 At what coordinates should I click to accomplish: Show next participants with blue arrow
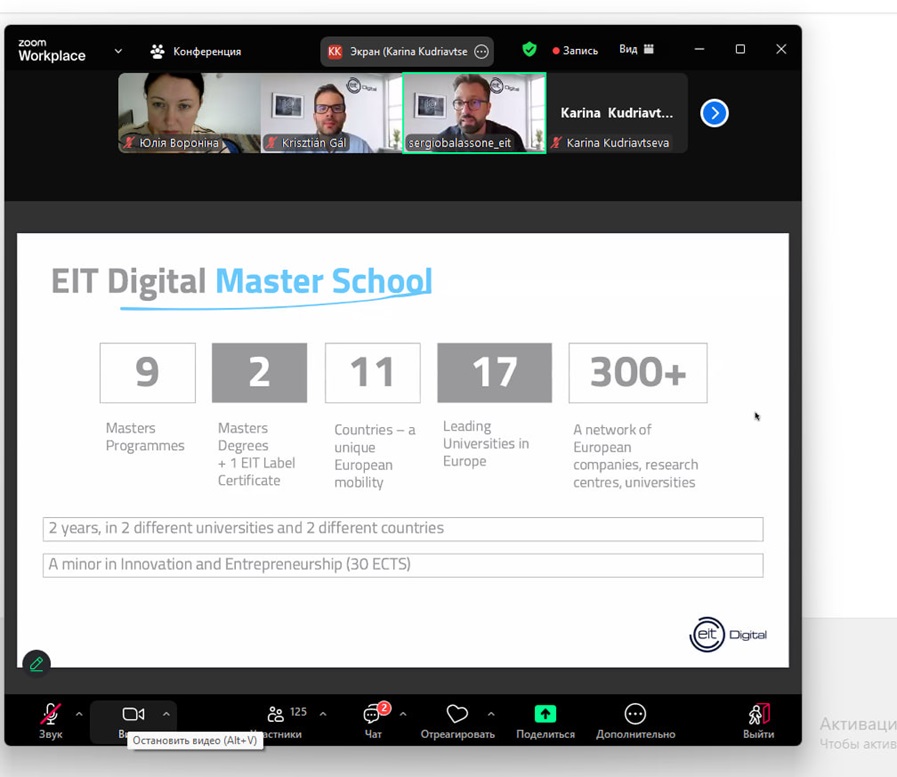(x=714, y=113)
